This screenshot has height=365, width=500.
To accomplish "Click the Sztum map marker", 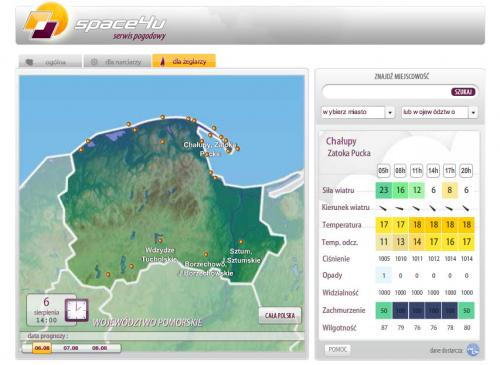I will pyautogui.click(x=241, y=242).
